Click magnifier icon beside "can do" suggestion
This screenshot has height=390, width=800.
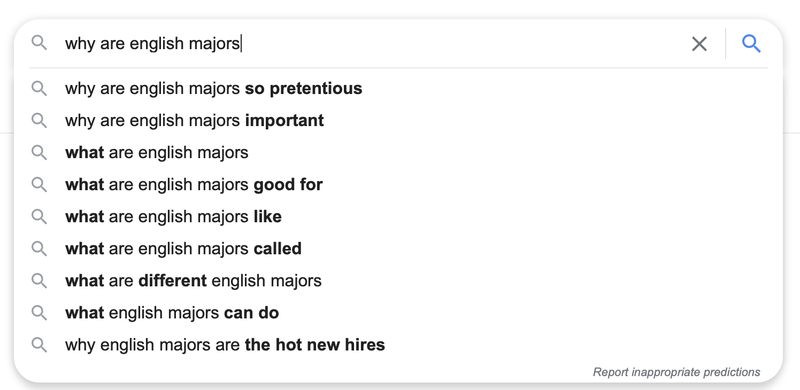point(39,312)
